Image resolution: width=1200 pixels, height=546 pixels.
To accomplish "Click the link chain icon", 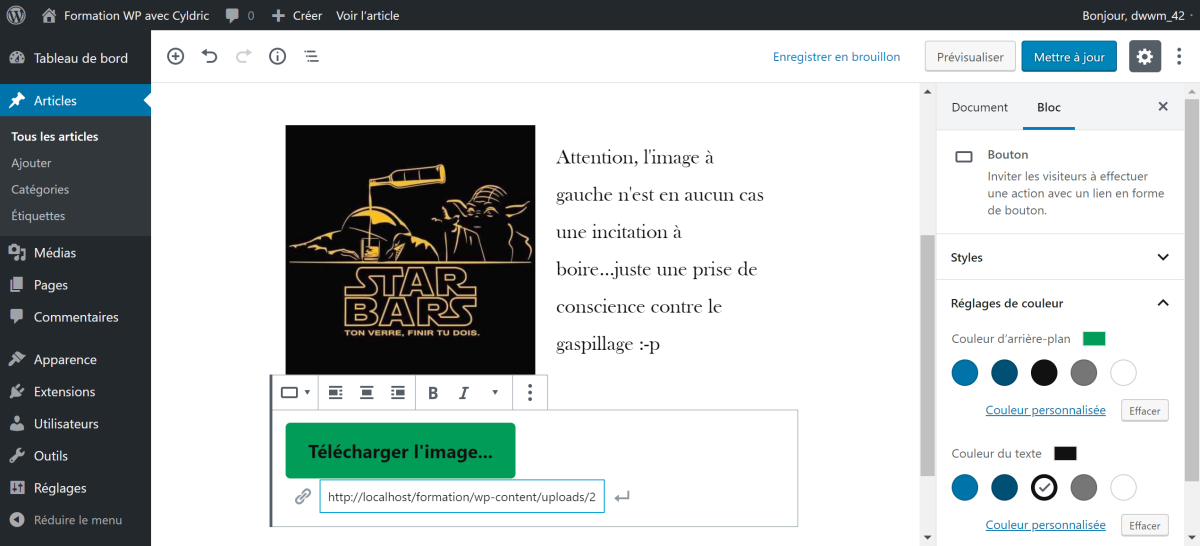I will 303,496.
